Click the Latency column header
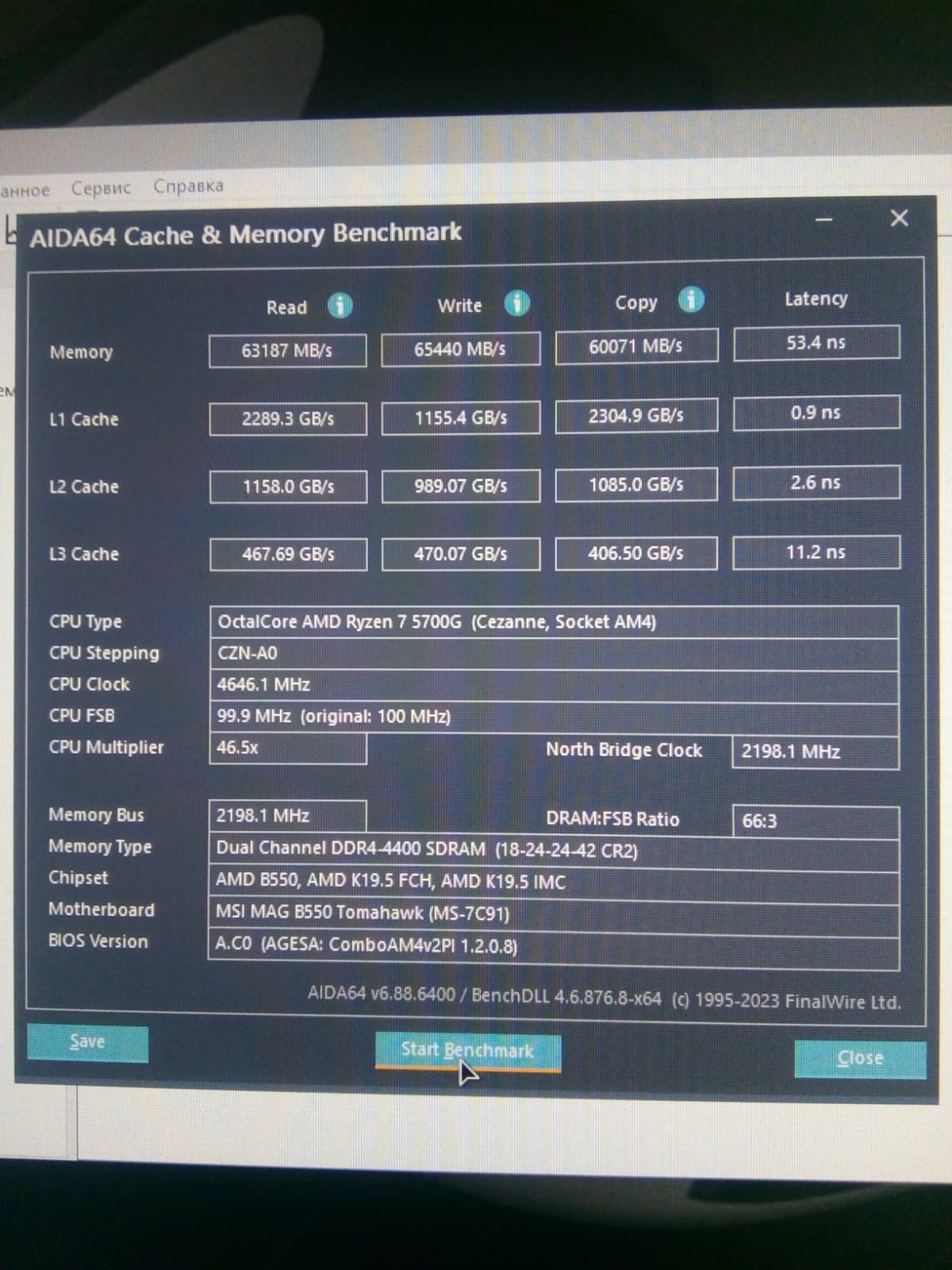Viewport: 952px width, 1270px height. click(x=816, y=299)
